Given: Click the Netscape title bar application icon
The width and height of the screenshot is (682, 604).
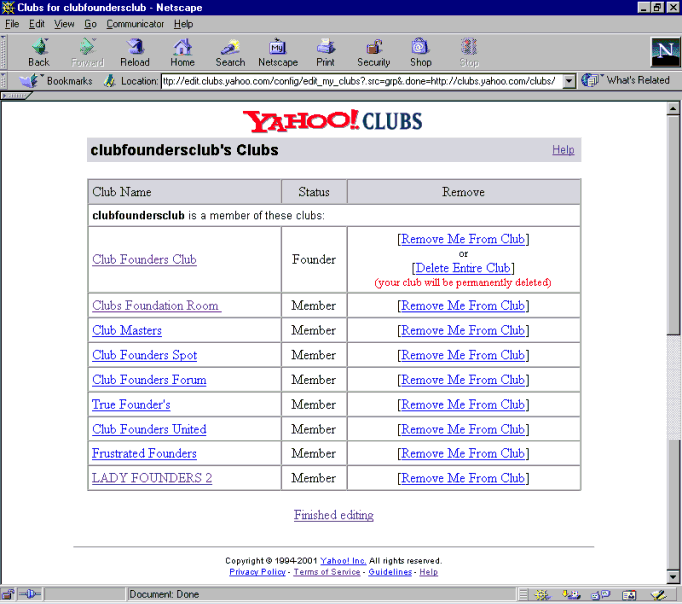Looking at the screenshot, I should click(8, 7).
